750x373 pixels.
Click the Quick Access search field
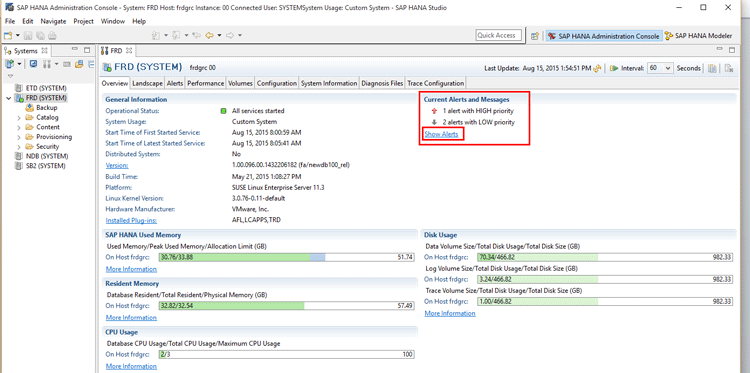click(499, 35)
